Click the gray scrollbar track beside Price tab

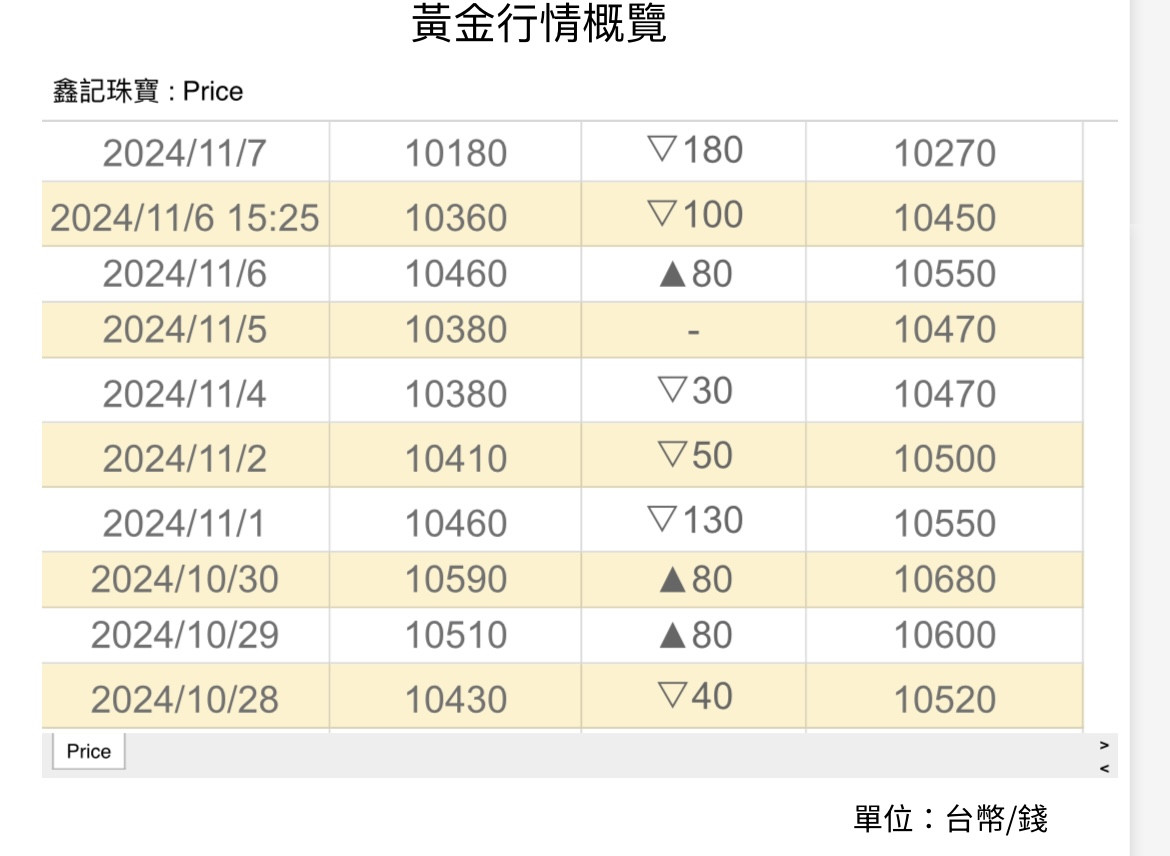click(x=600, y=755)
